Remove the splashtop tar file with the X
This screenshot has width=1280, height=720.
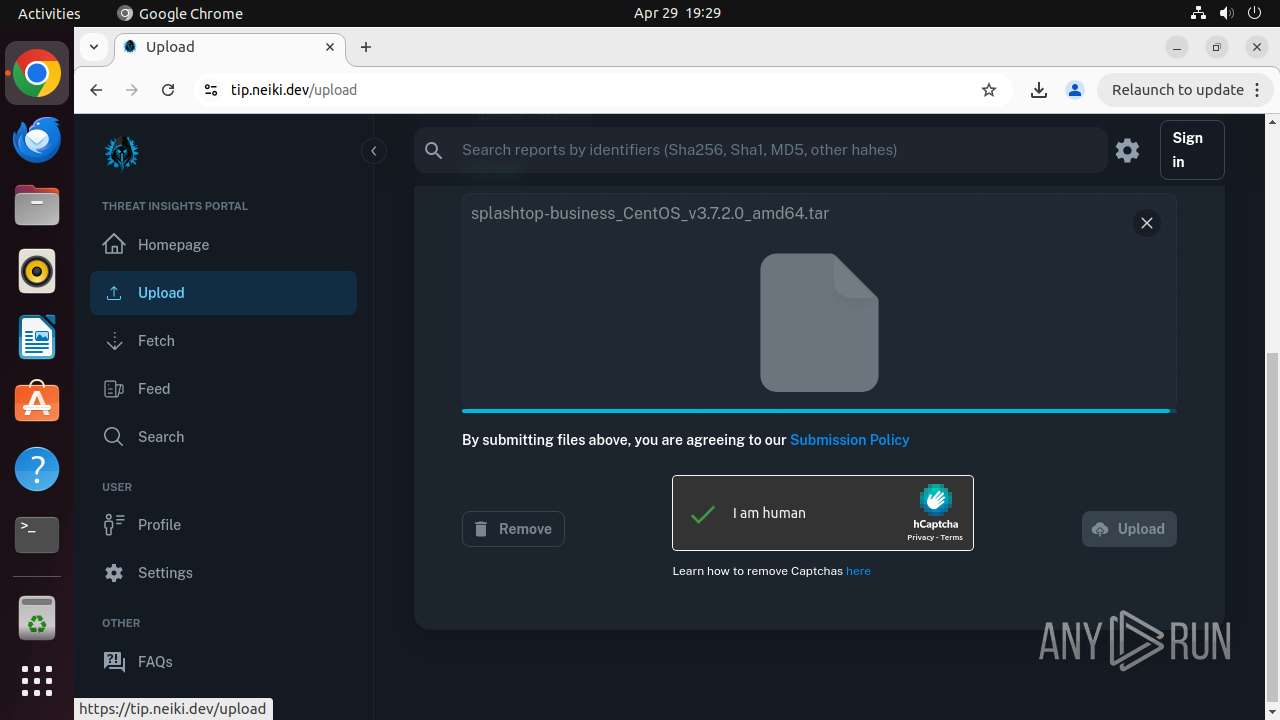pyautogui.click(x=1147, y=223)
